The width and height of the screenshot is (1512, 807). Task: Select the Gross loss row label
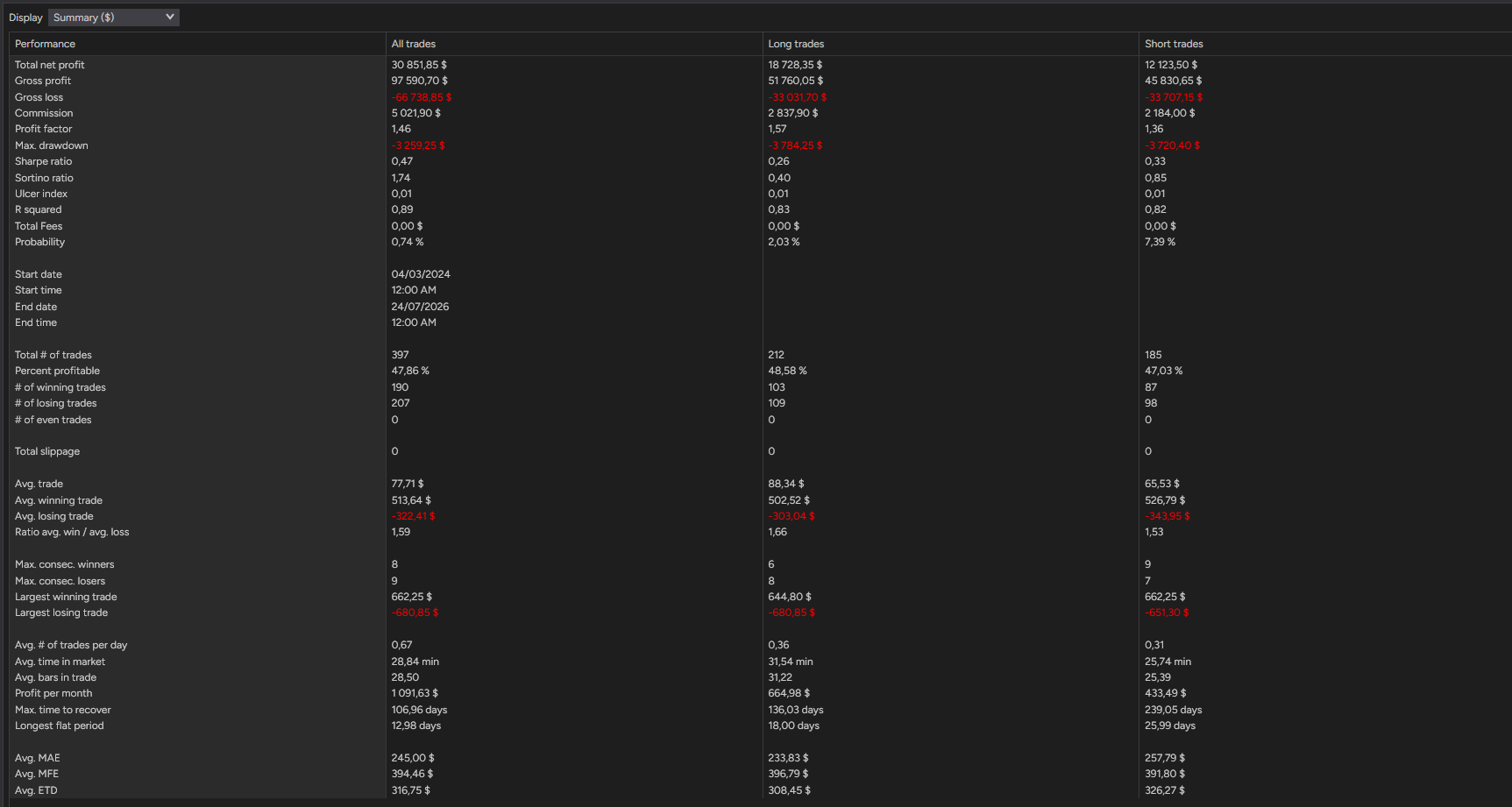click(x=39, y=97)
